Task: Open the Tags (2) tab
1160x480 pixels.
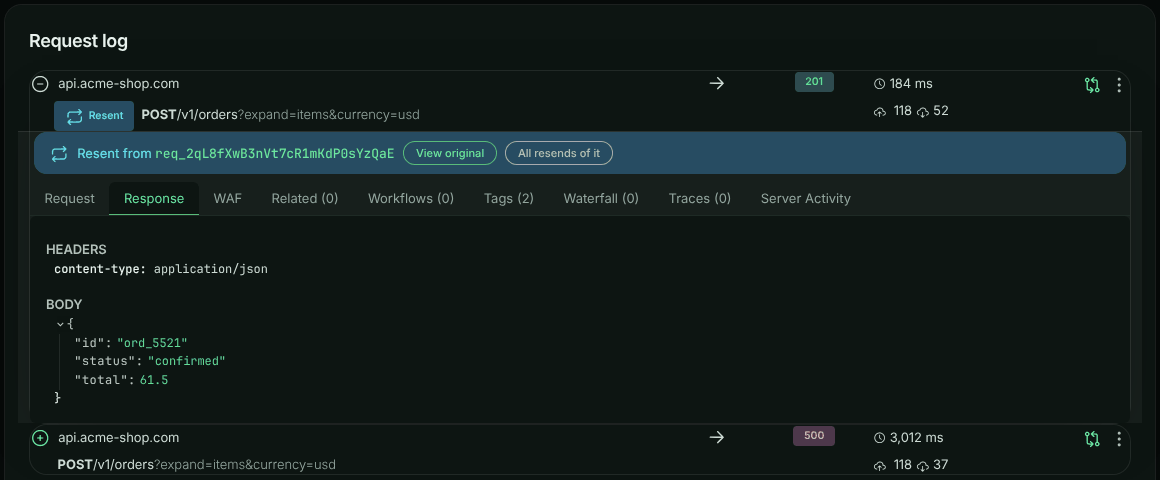Action: [x=509, y=198]
